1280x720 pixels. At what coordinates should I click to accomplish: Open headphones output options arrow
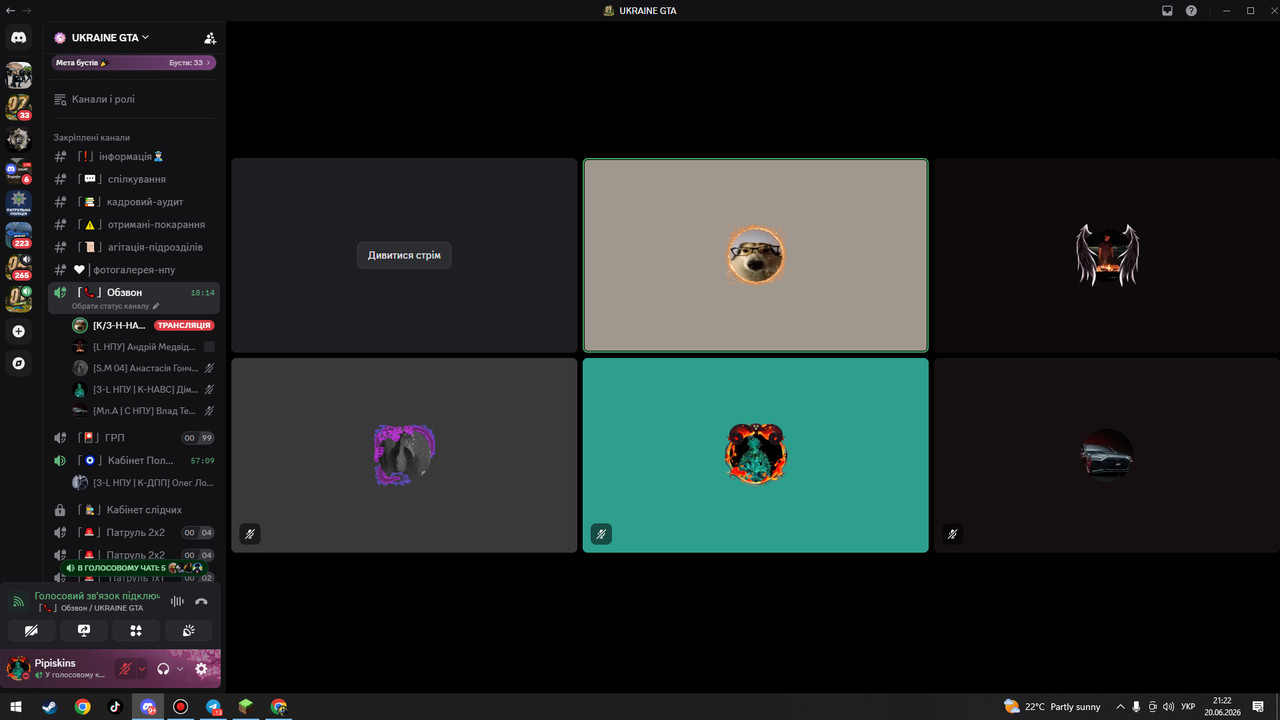click(x=180, y=669)
